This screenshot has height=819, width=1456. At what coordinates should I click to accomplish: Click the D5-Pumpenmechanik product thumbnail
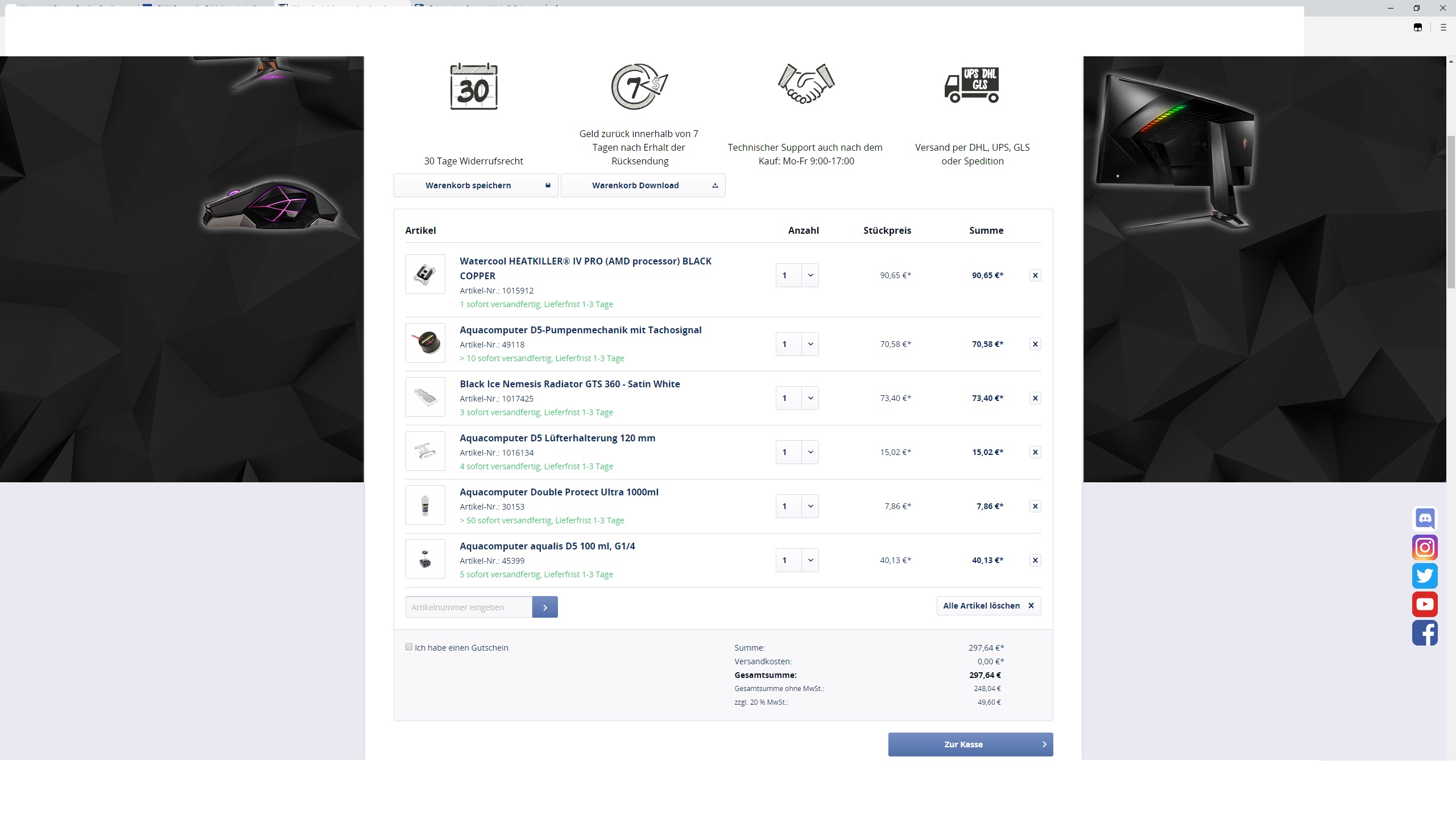[425, 343]
